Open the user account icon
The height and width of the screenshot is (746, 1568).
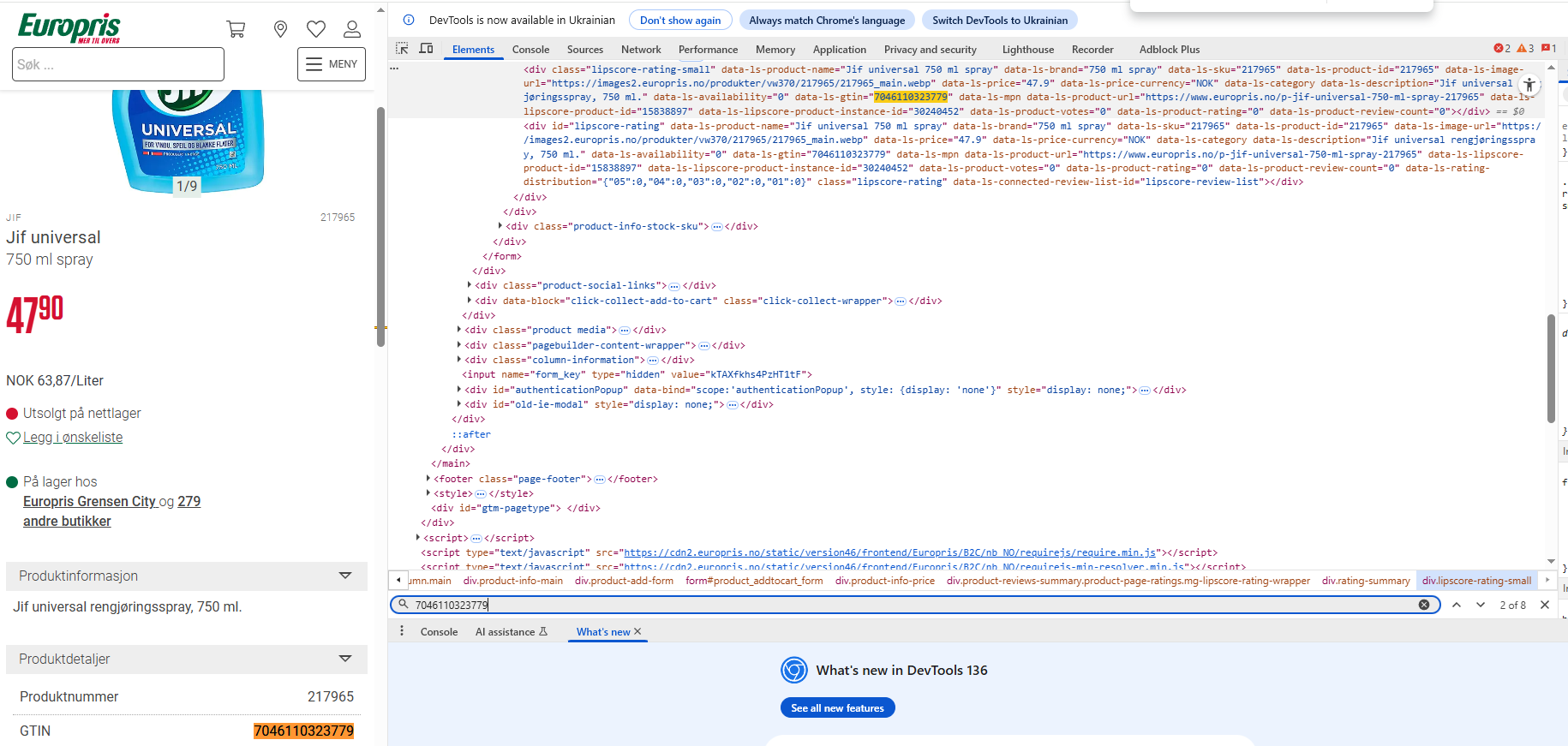[352, 29]
